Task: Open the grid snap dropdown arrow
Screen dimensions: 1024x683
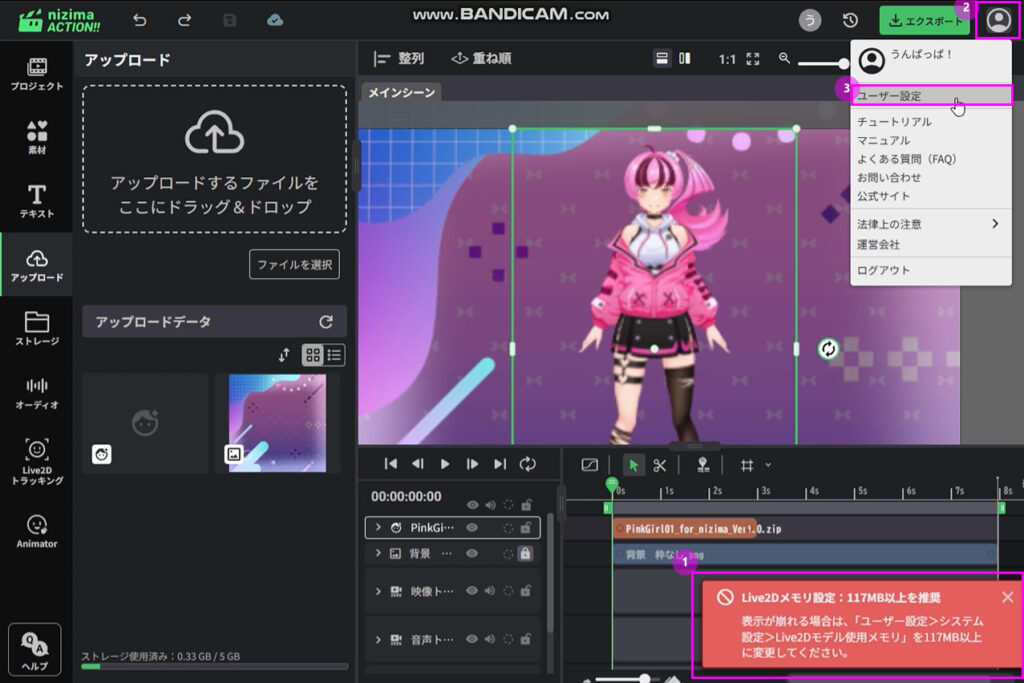Action: [x=768, y=464]
